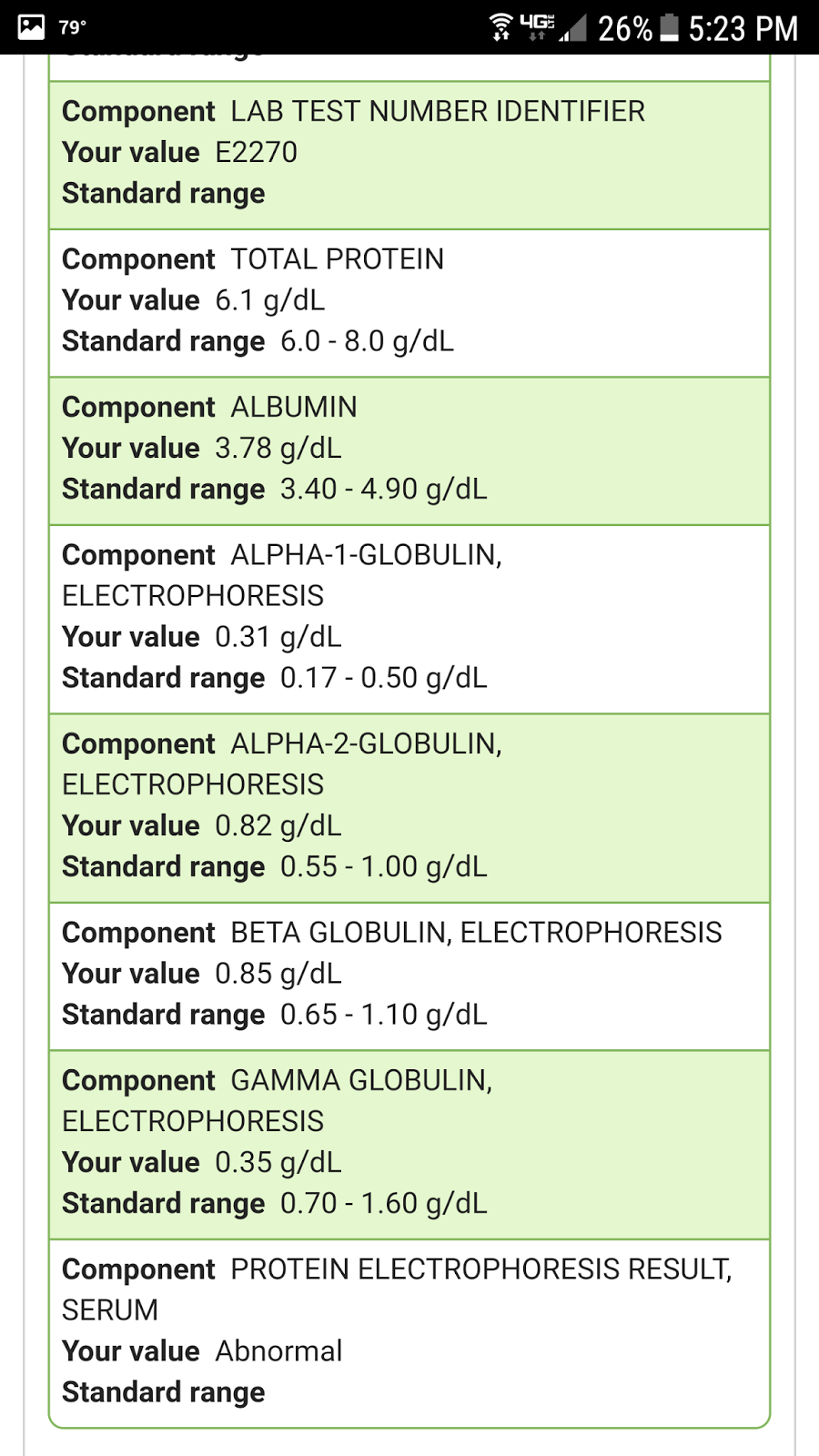The image size is (819, 1456).
Task: Tap the battery icon in status bar
Action: tap(669, 27)
